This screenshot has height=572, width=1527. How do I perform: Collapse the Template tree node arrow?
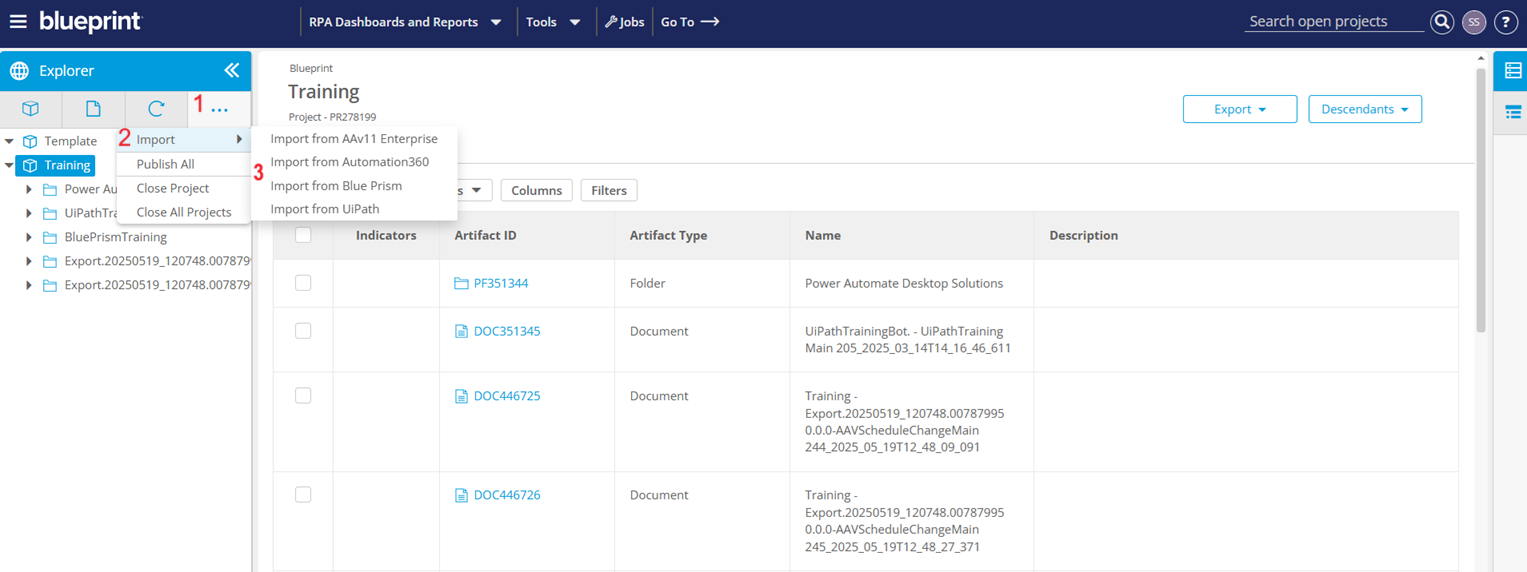[x=9, y=141]
